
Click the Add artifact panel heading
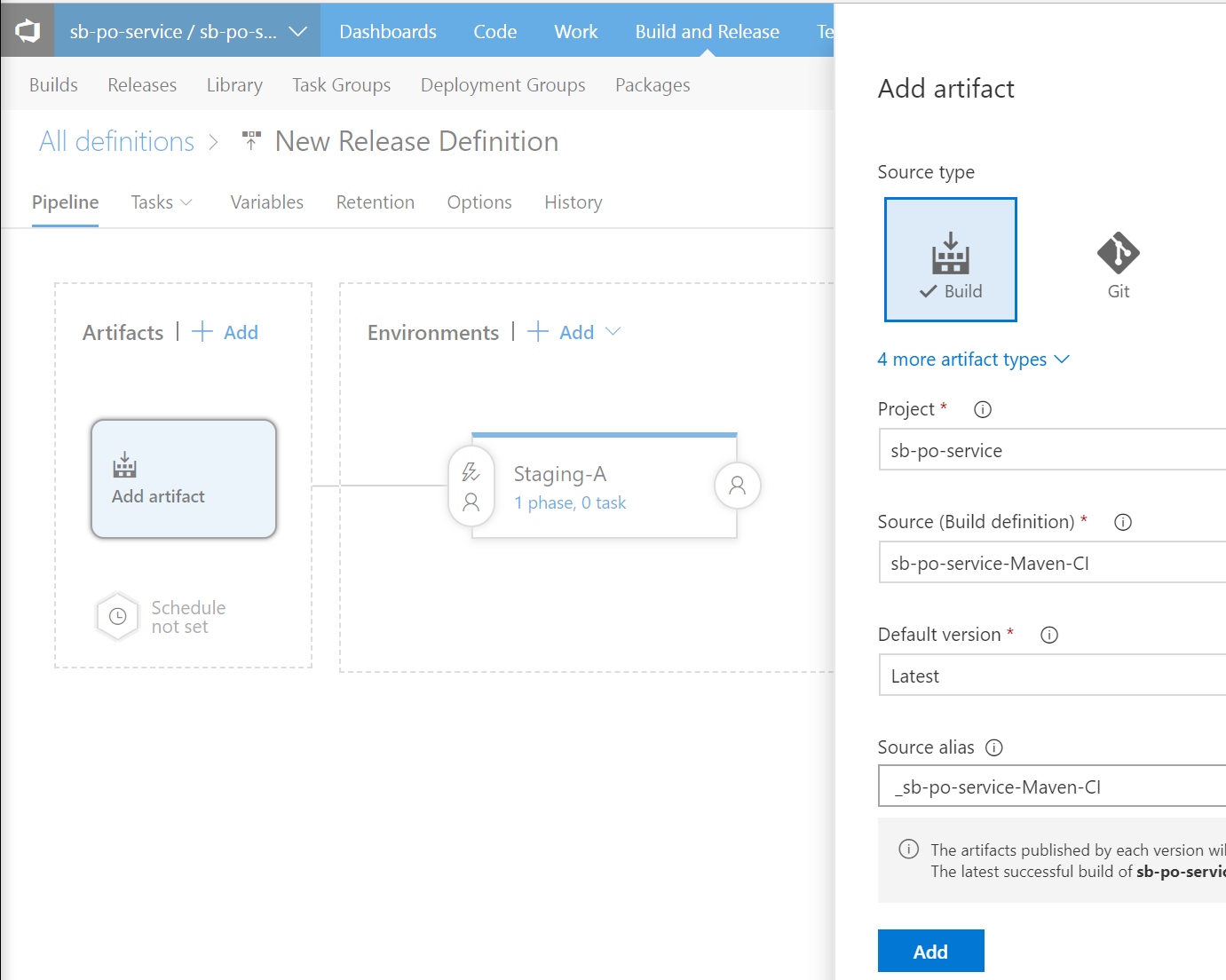click(946, 89)
